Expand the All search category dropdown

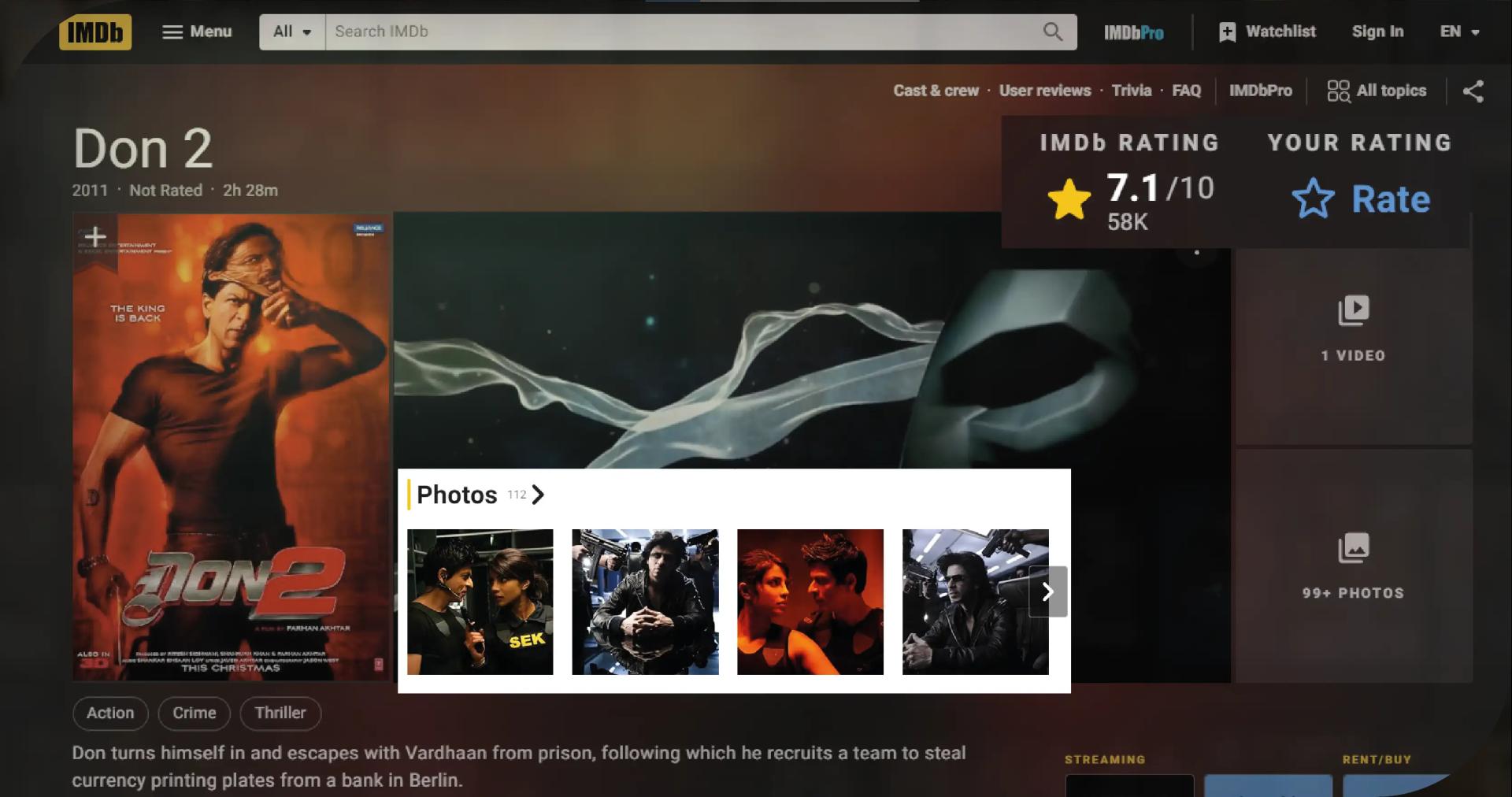tap(291, 32)
